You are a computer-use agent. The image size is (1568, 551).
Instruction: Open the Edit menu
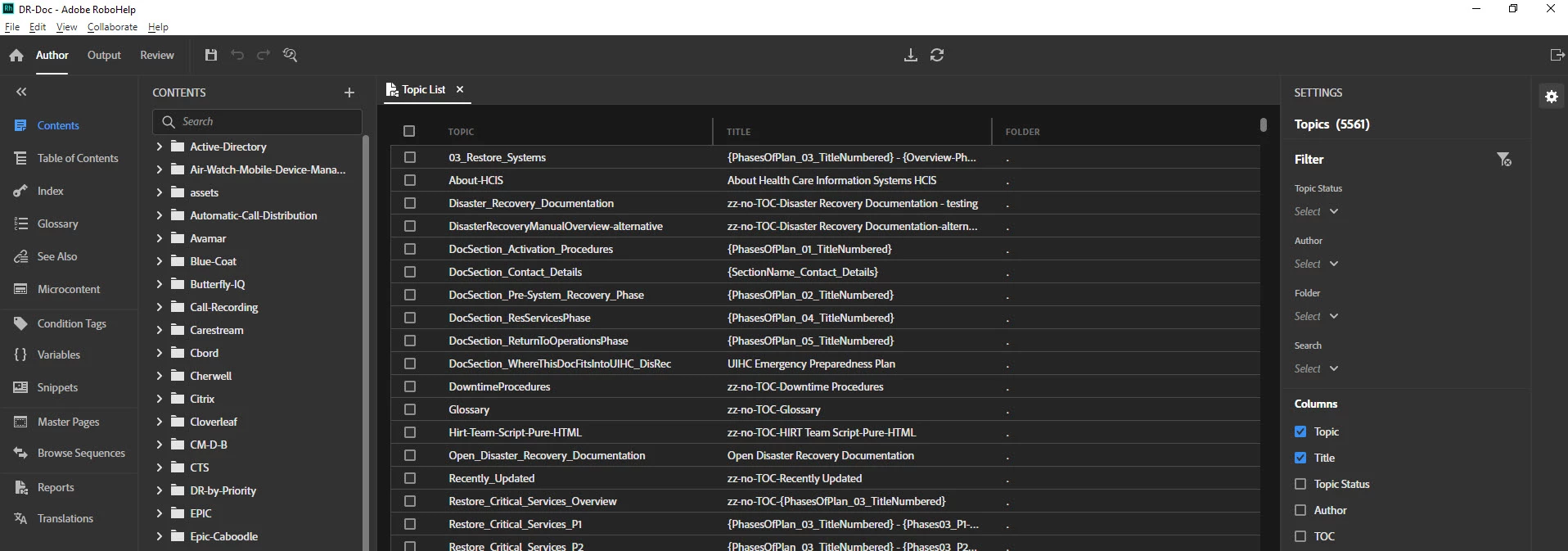38,27
